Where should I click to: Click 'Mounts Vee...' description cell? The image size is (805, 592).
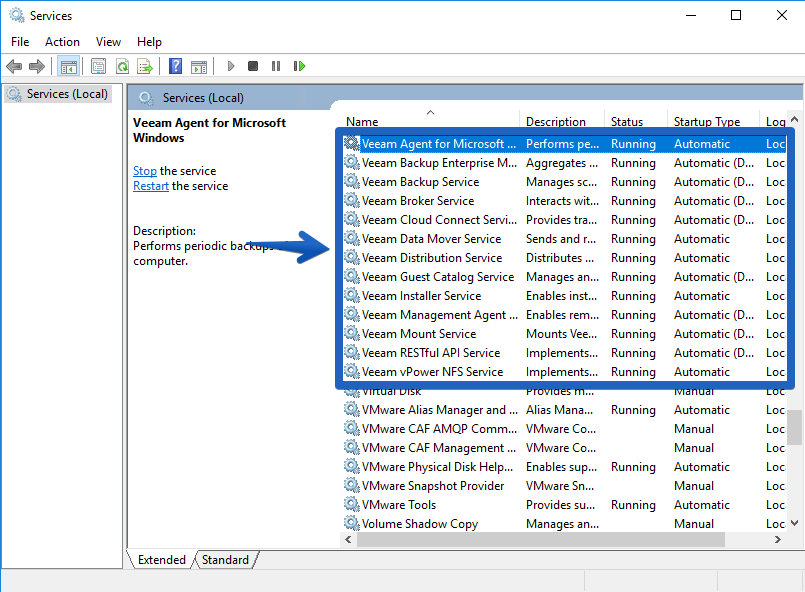pos(561,333)
